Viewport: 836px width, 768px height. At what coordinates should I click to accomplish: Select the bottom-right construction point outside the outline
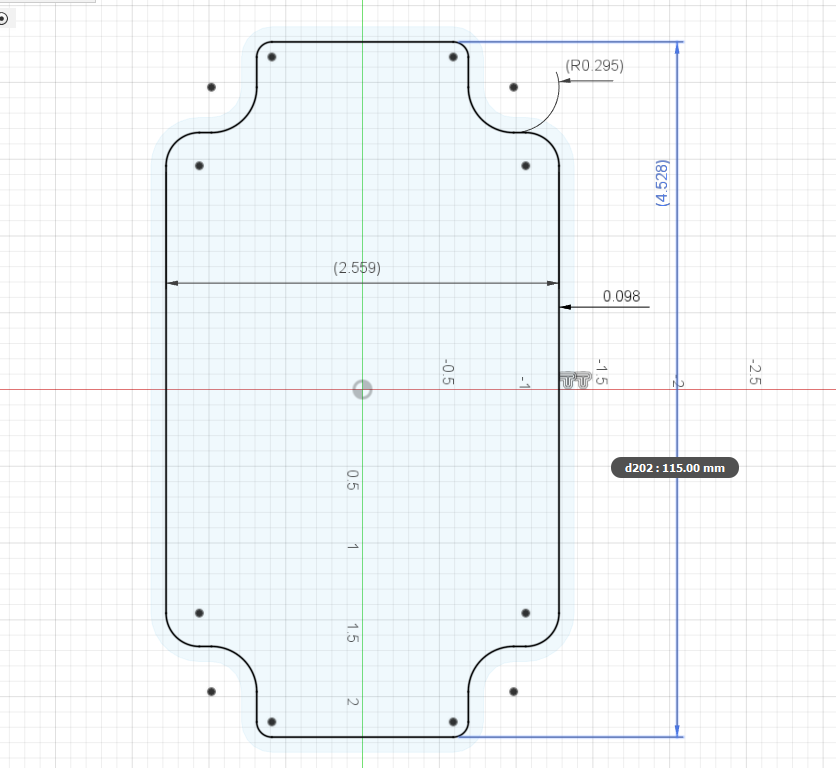pyautogui.click(x=513, y=691)
